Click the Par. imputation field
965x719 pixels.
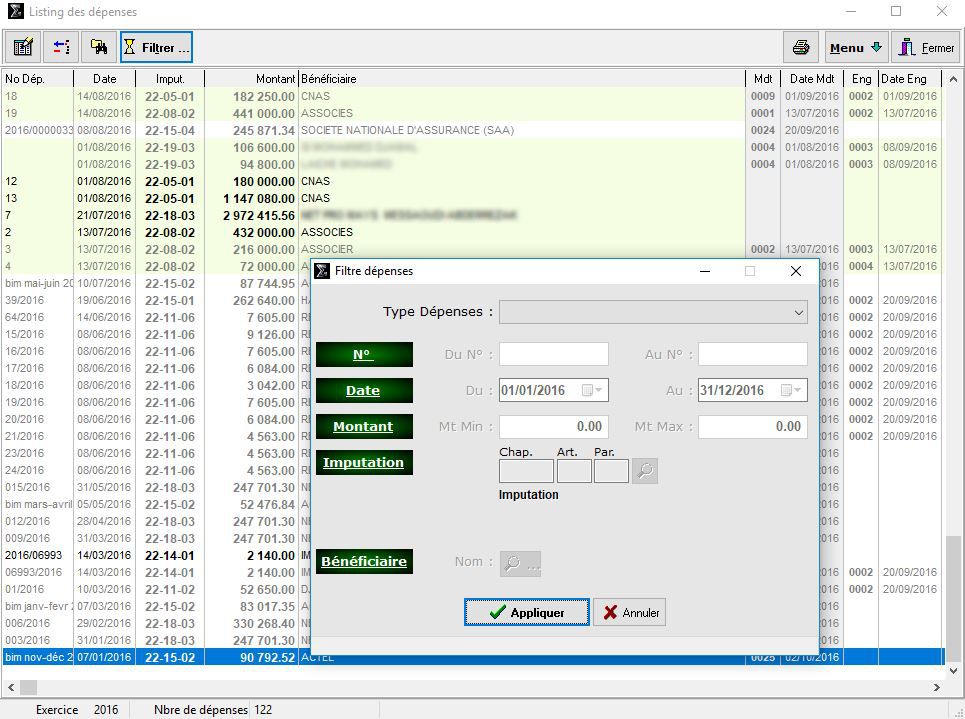612,471
